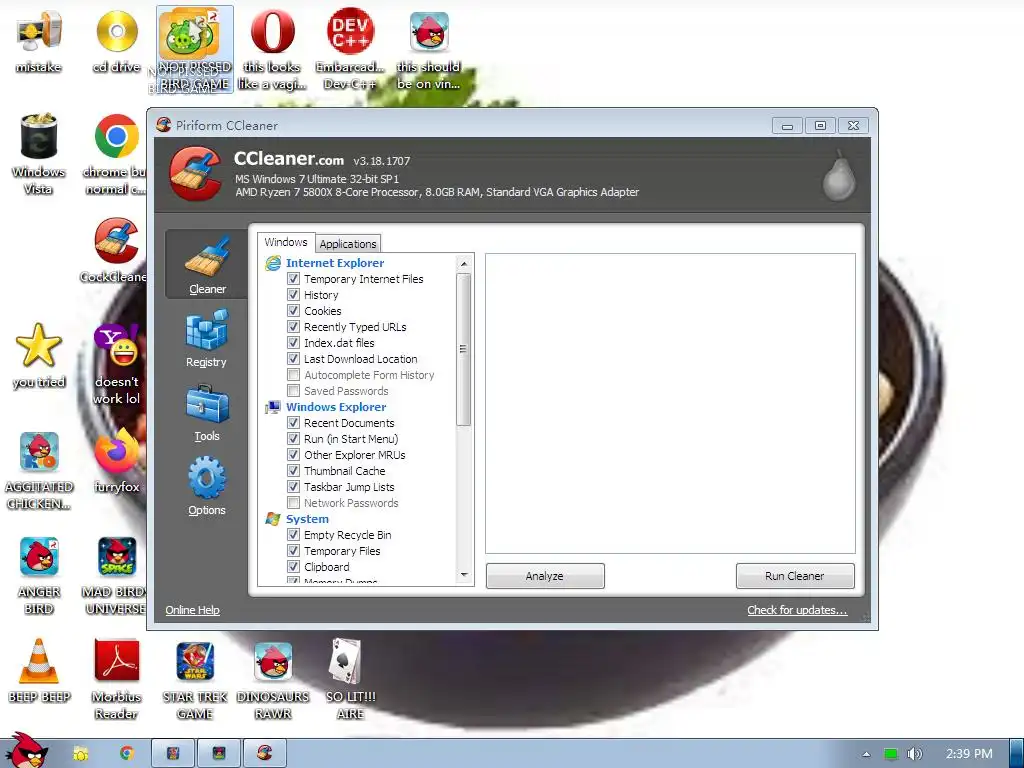This screenshot has height=768, width=1024.
Task: Uncheck the Cookies checkbox
Action: click(x=293, y=310)
